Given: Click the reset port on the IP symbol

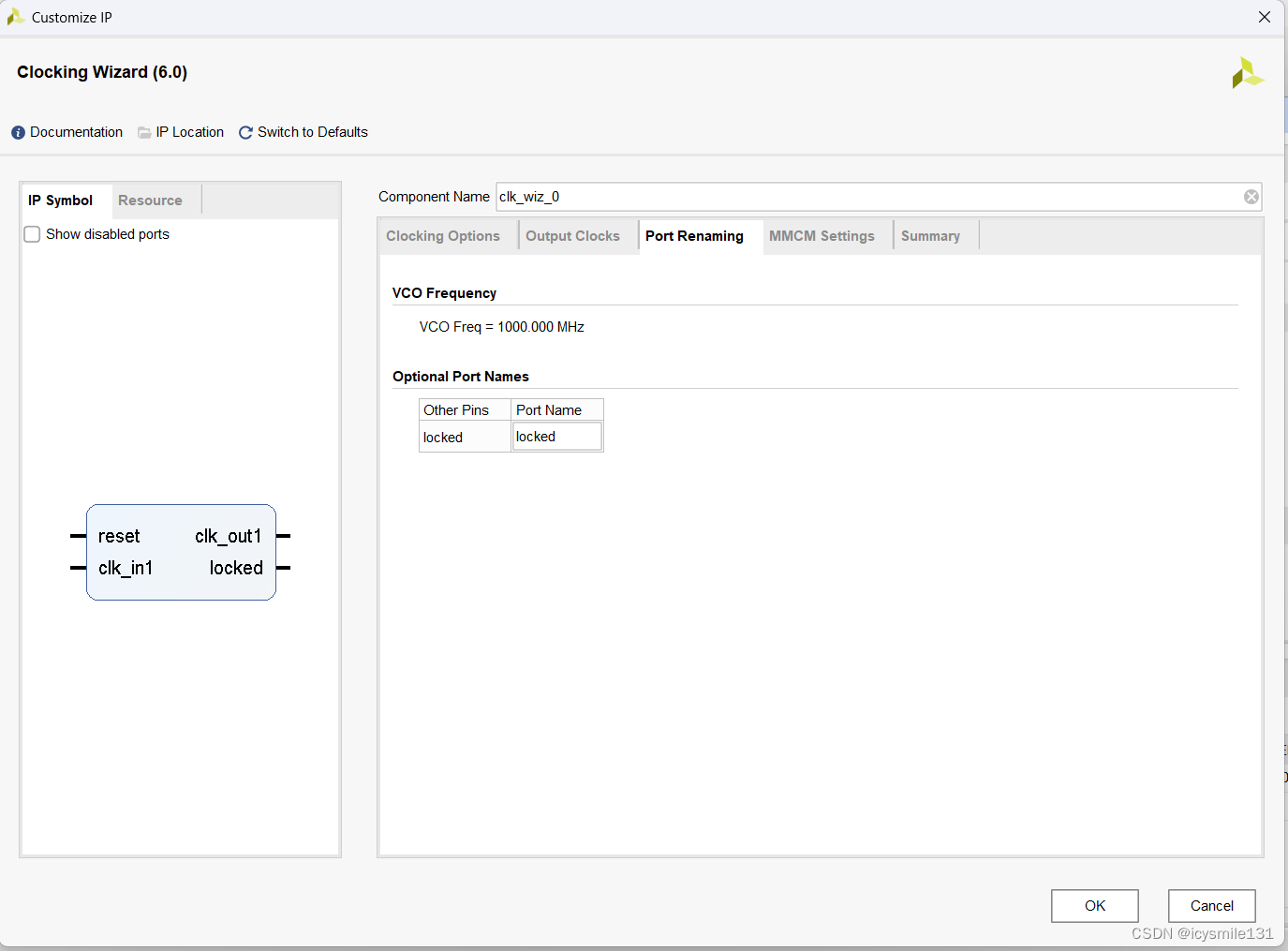Looking at the screenshot, I should coord(119,536).
